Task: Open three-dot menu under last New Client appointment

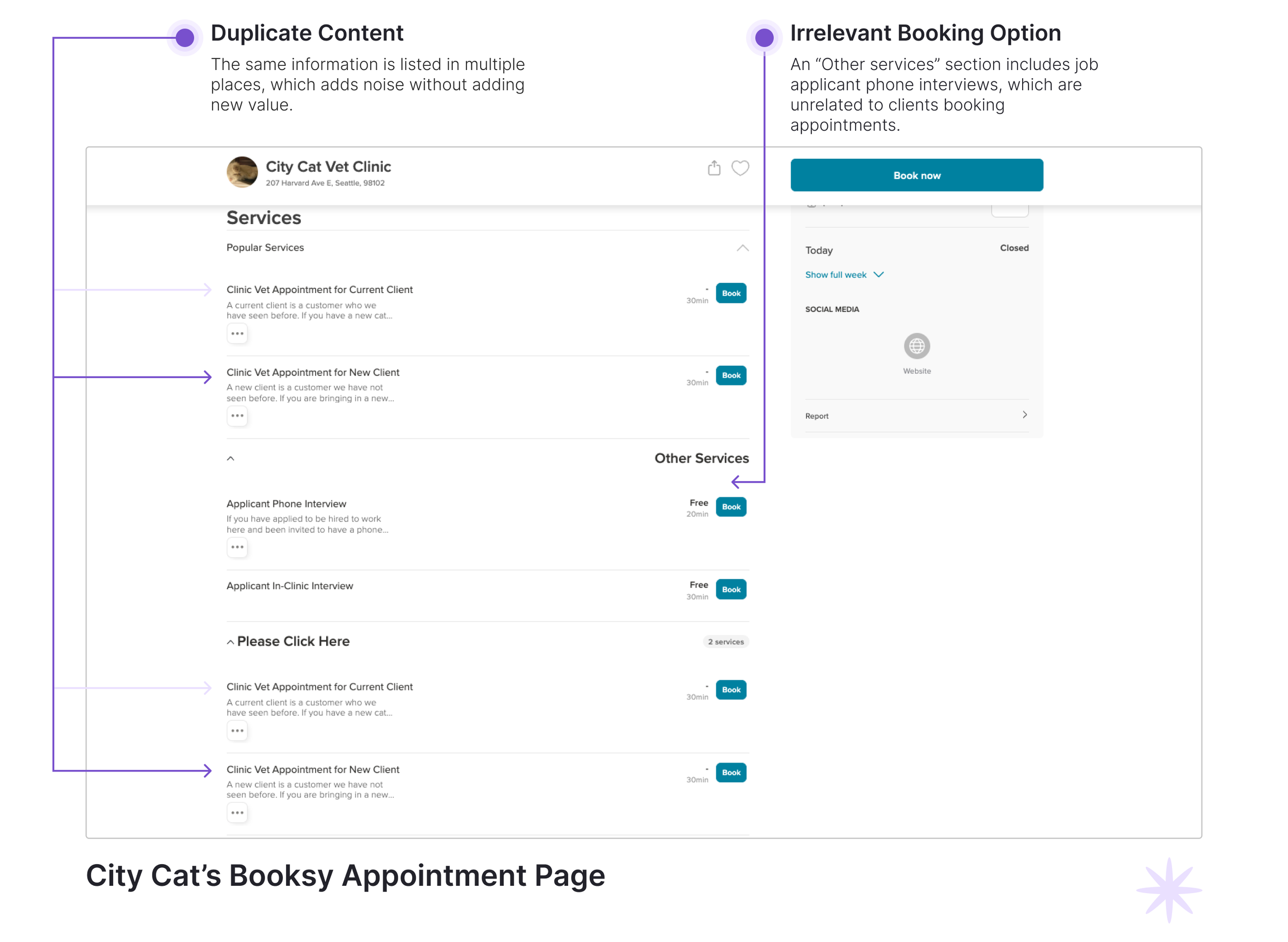Action: click(238, 813)
